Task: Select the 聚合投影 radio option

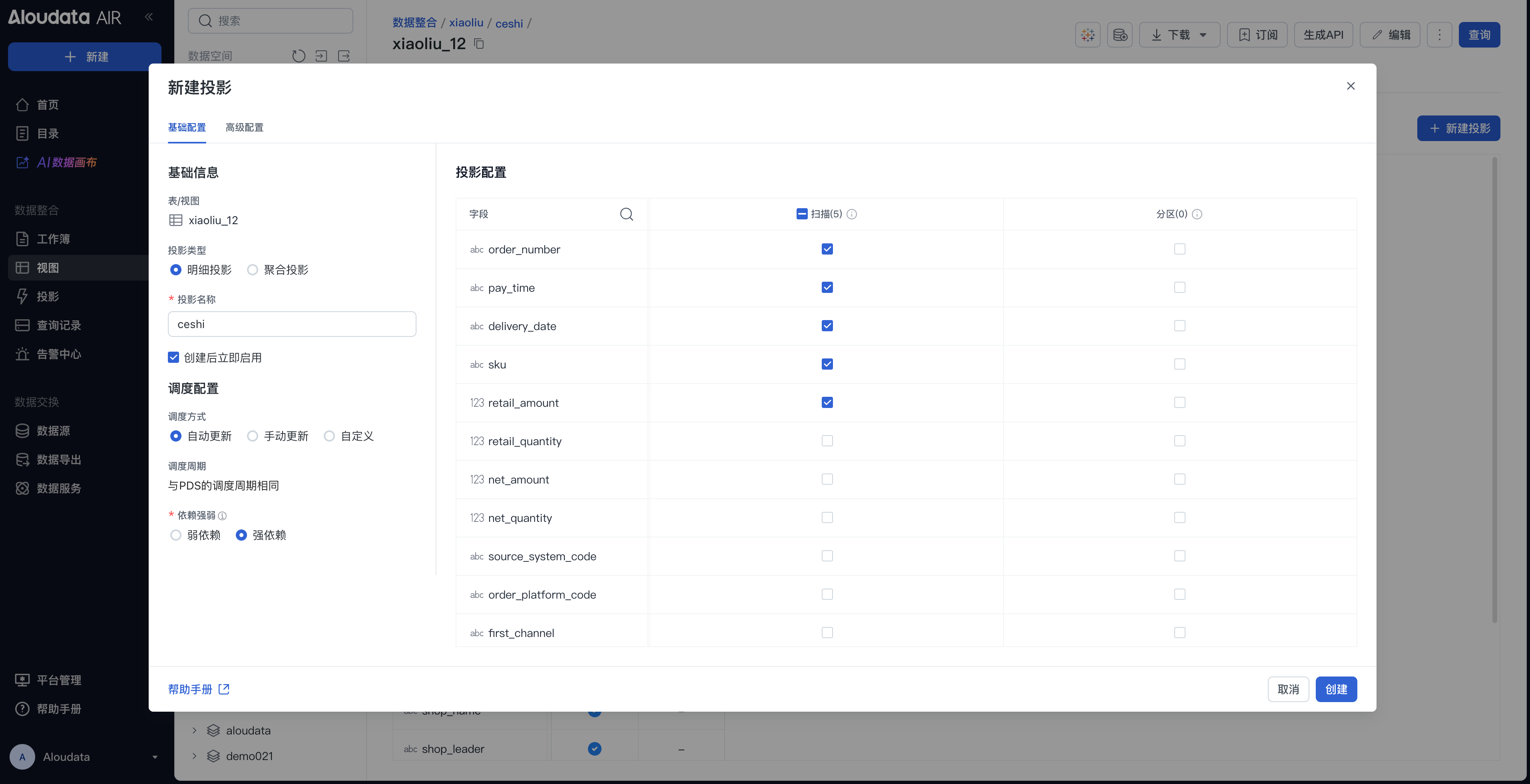Action: tap(253, 270)
